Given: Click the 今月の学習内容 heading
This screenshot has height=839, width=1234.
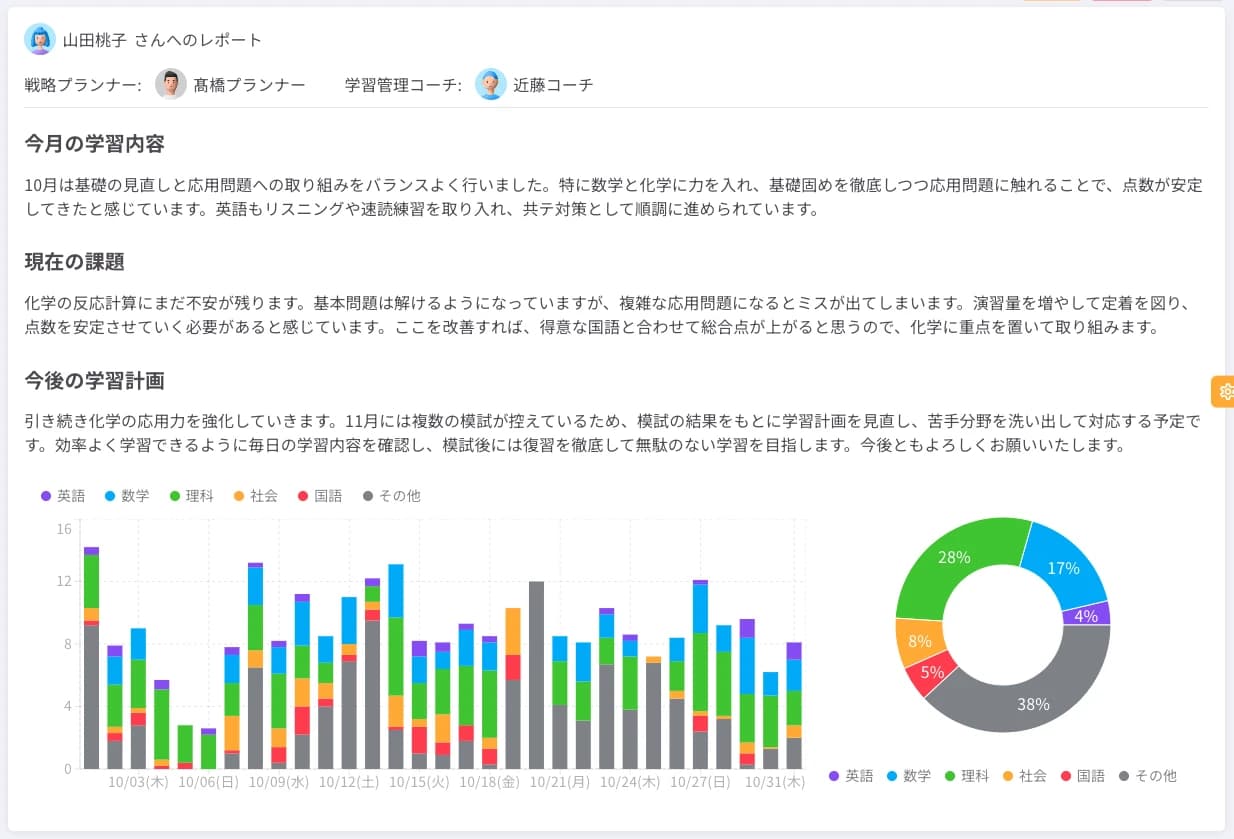Looking at the screenshot, I should point(95,143).
